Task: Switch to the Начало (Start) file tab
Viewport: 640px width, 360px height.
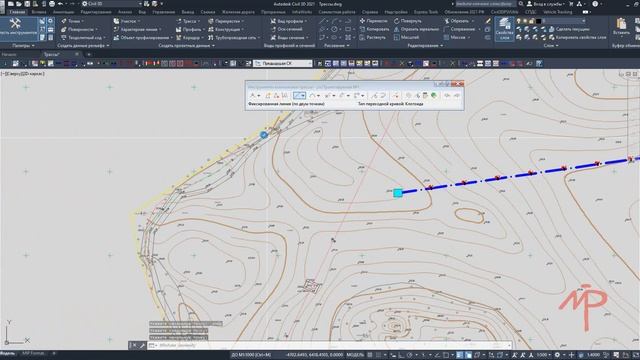Action: point(9,54)
